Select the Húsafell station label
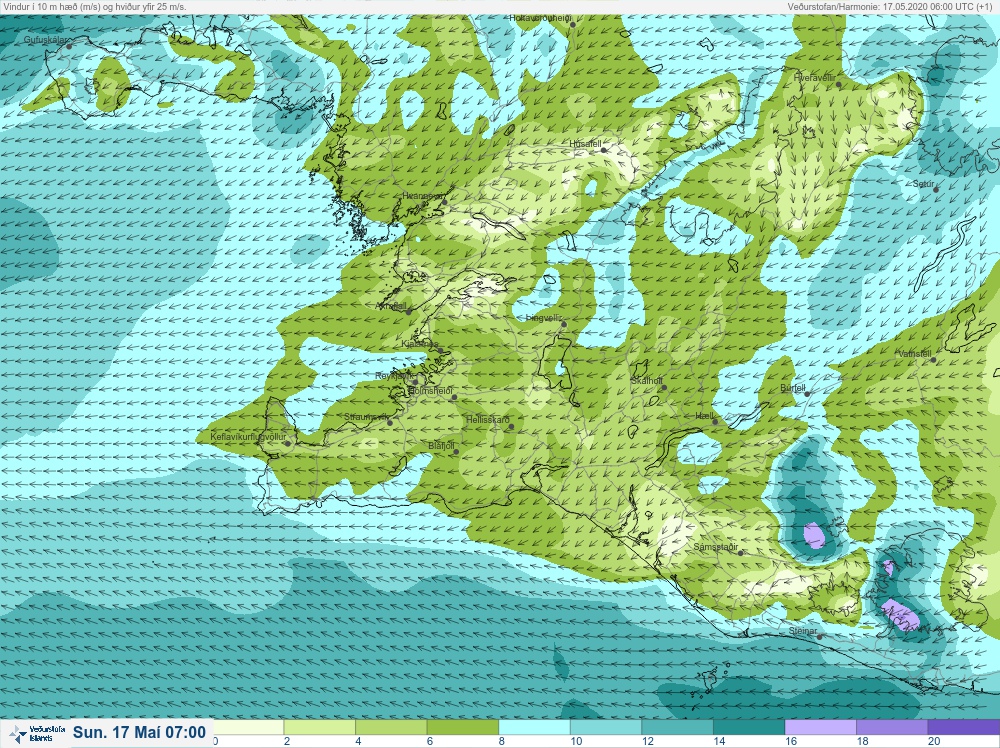1000x748 pixels. 585,144
